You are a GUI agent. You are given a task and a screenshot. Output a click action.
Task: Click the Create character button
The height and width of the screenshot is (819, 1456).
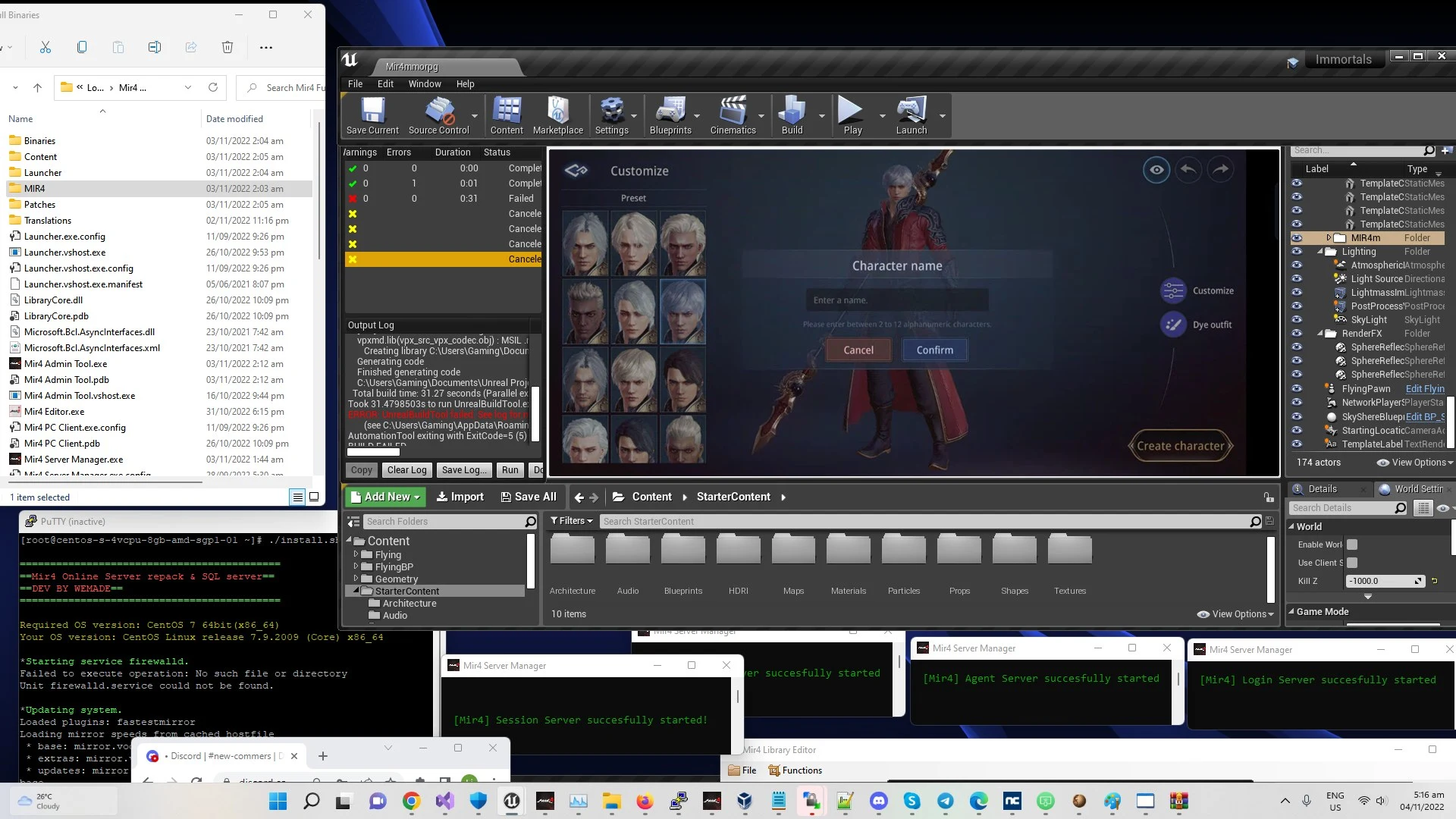(x=1180, y=446)
